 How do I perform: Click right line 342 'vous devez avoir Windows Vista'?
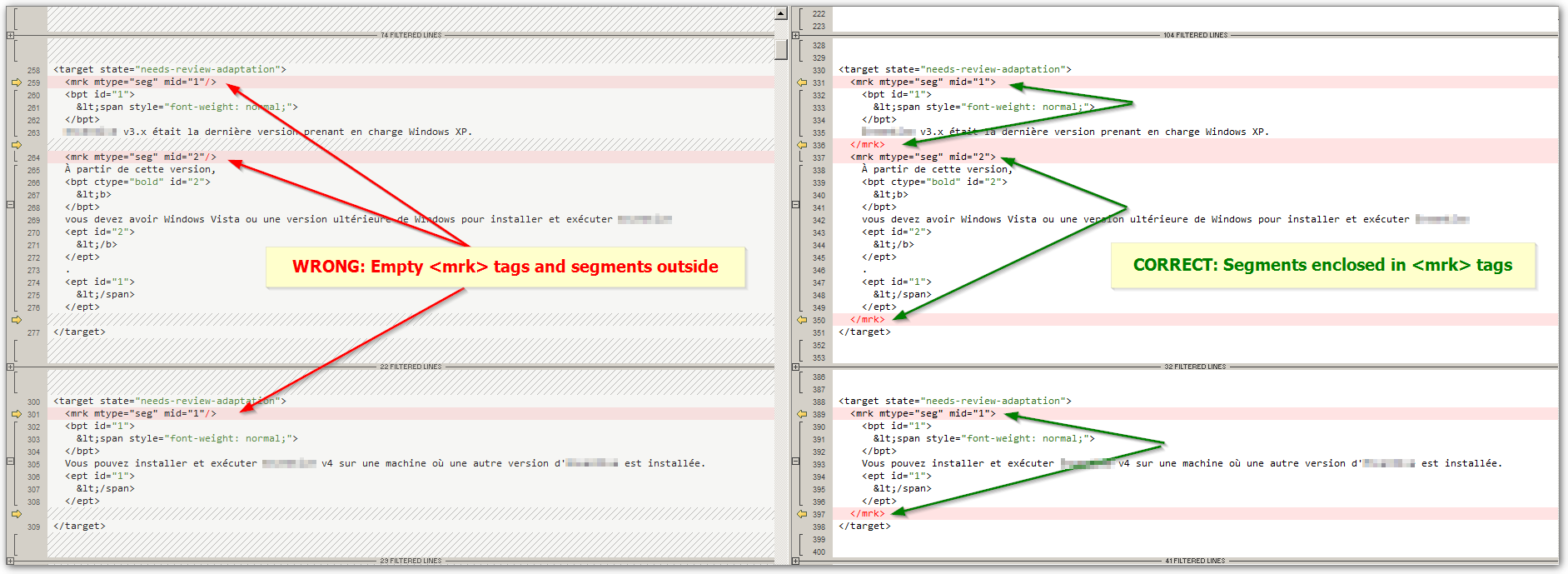(x=949, y=220)
